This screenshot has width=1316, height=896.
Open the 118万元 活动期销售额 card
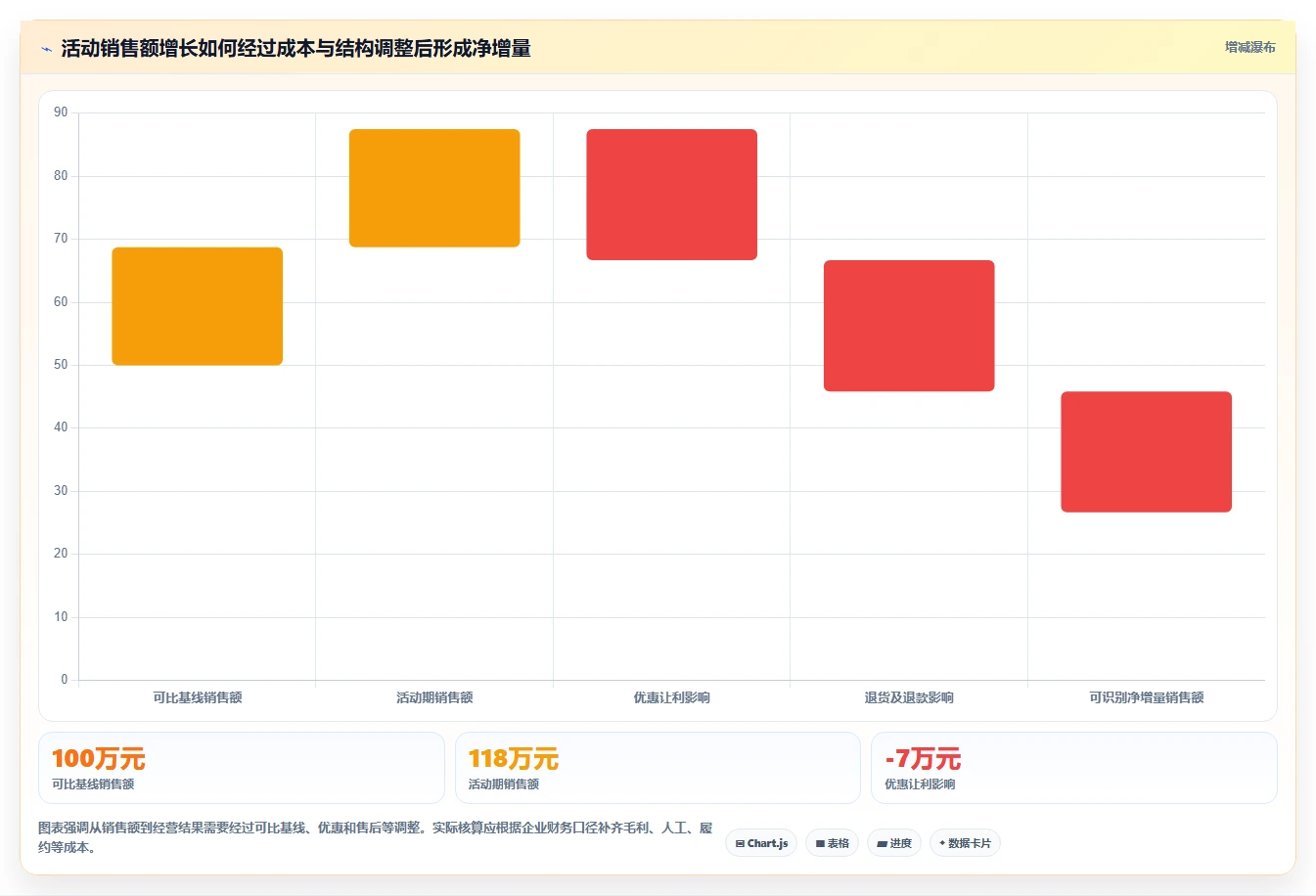click(658, 768)
